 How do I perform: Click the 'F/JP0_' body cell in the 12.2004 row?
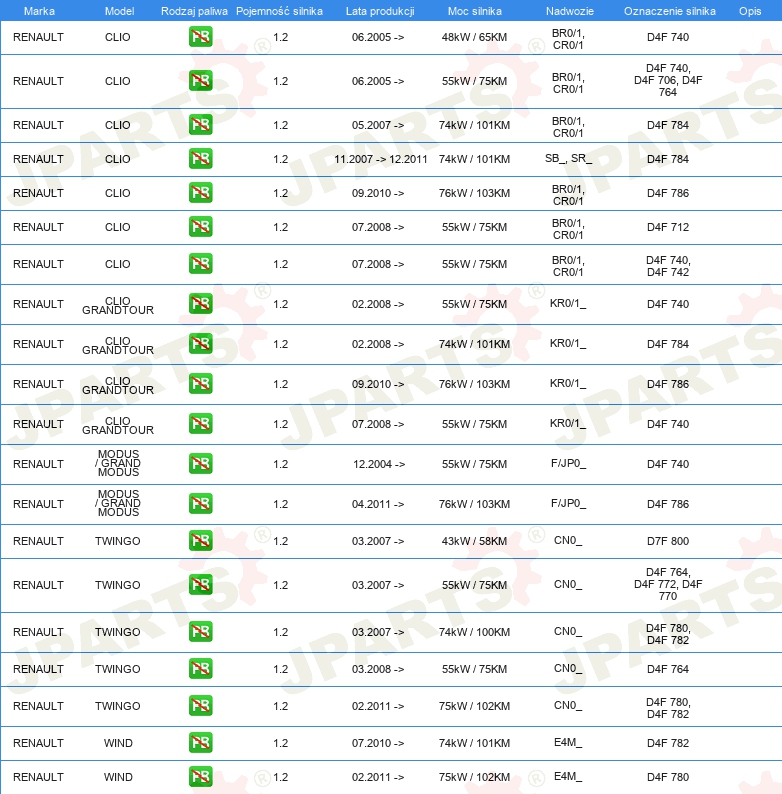[x=568, y=463]
